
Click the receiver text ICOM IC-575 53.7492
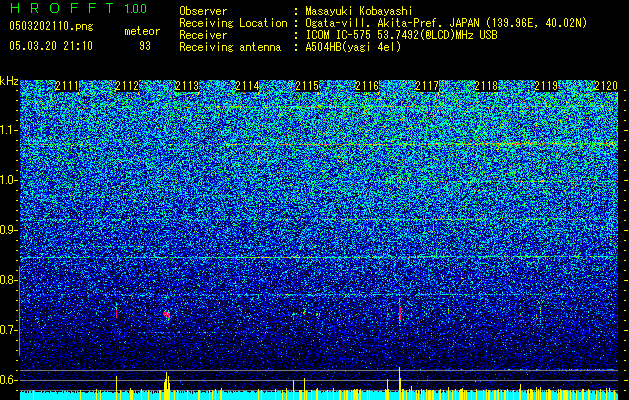click(401, 35)
